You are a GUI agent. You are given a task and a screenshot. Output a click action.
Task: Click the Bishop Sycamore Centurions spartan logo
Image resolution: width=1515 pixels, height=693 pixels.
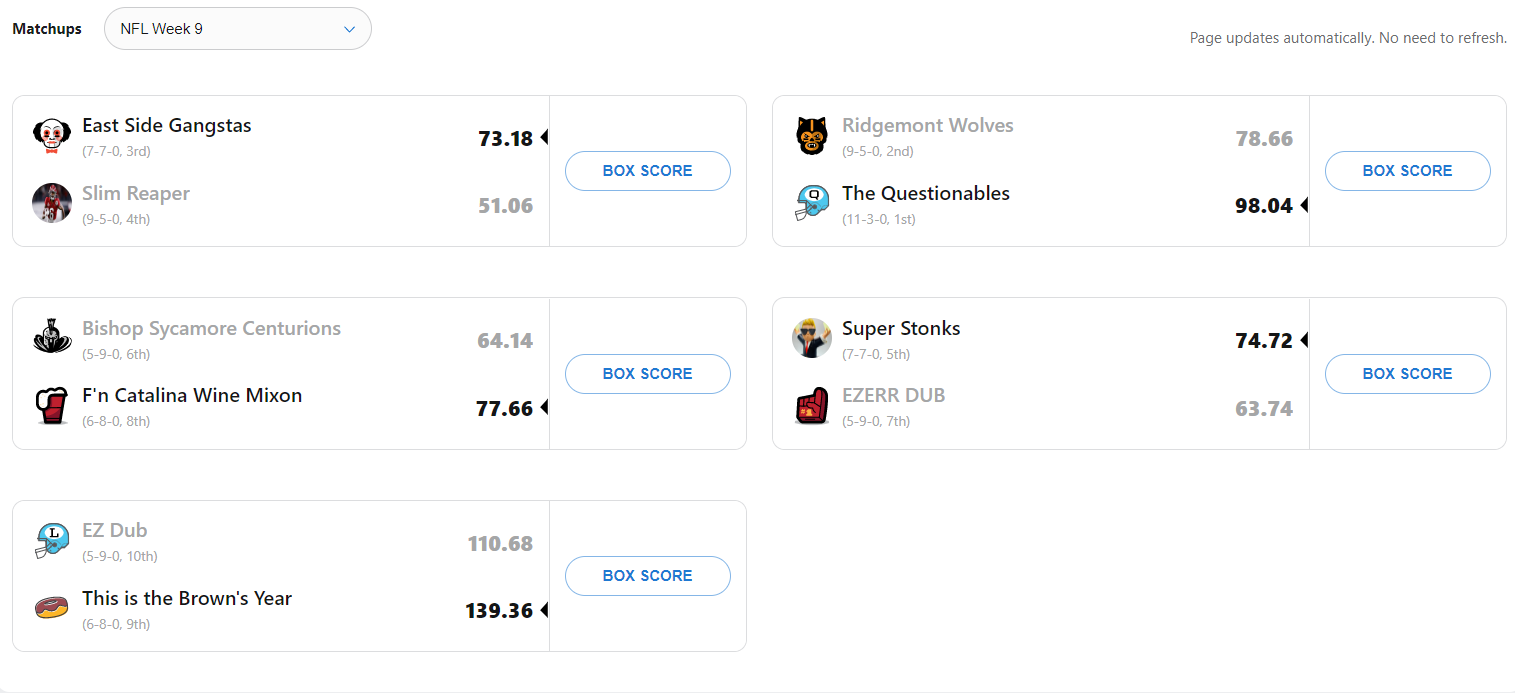click(x=52, y=338)
